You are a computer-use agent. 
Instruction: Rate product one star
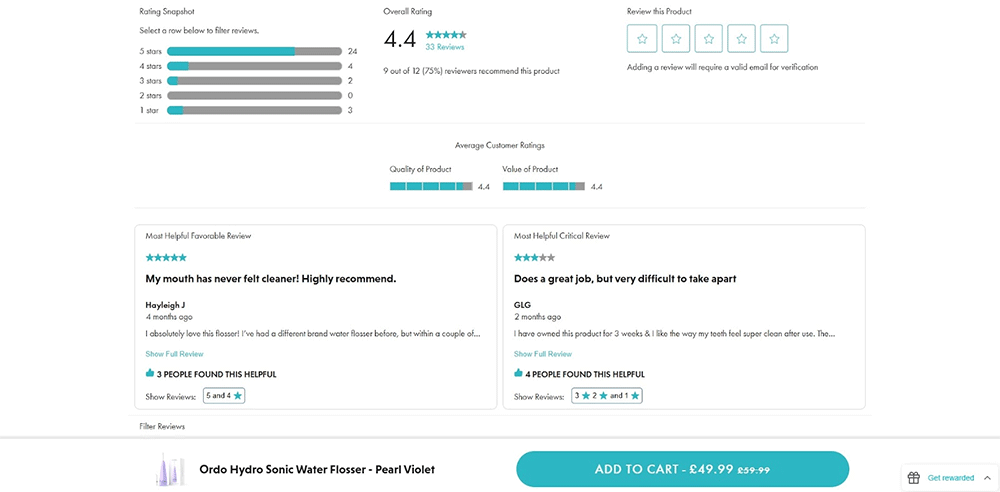(642, 39)
